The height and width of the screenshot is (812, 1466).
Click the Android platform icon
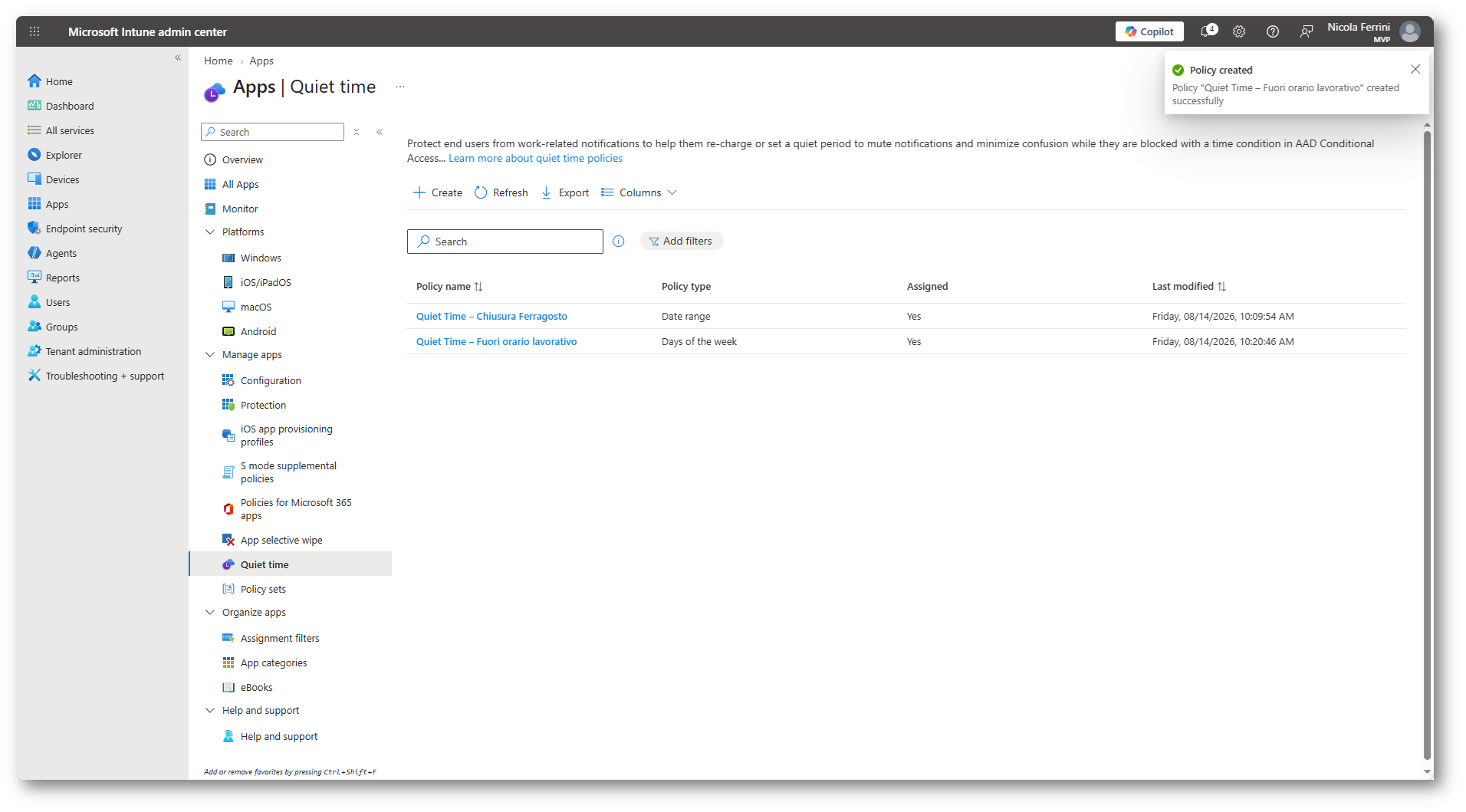228,331
